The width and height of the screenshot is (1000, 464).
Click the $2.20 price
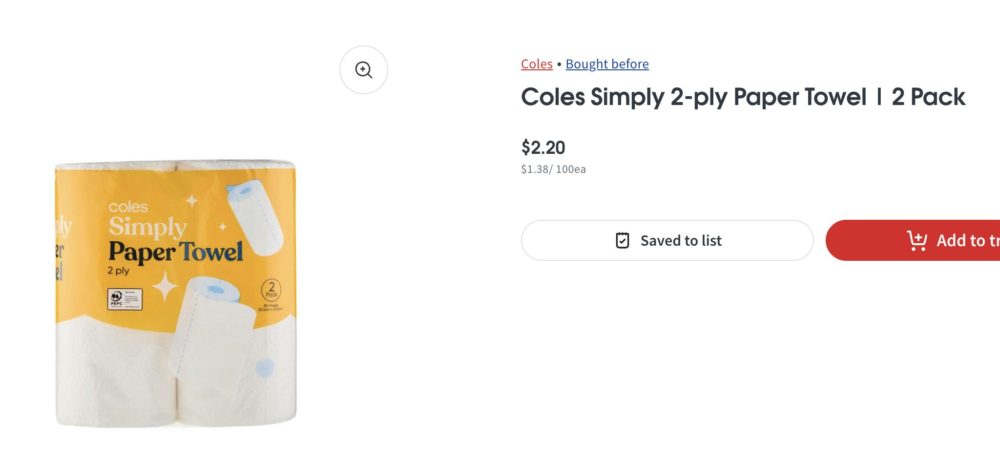543,147
